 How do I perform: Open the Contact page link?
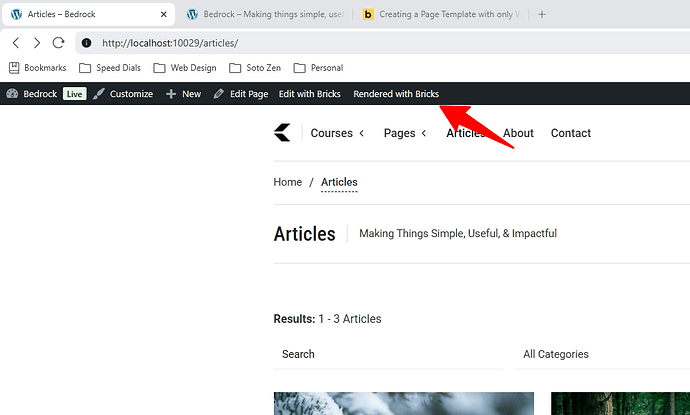click(571, 133)
